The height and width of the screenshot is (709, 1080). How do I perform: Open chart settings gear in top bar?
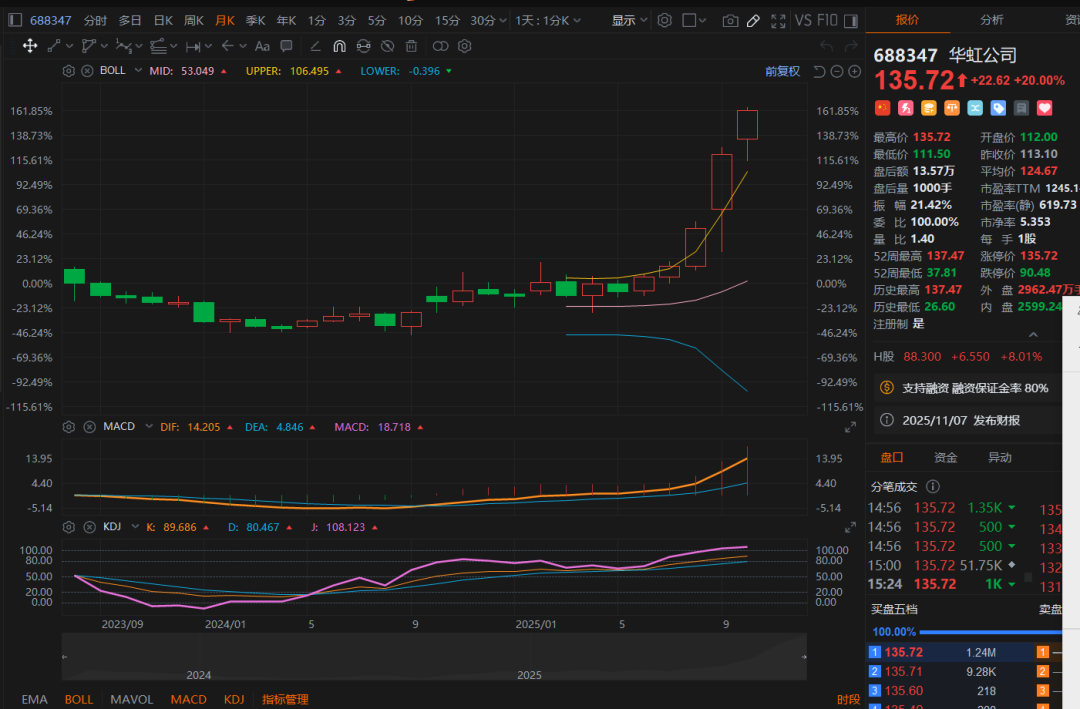664,20
